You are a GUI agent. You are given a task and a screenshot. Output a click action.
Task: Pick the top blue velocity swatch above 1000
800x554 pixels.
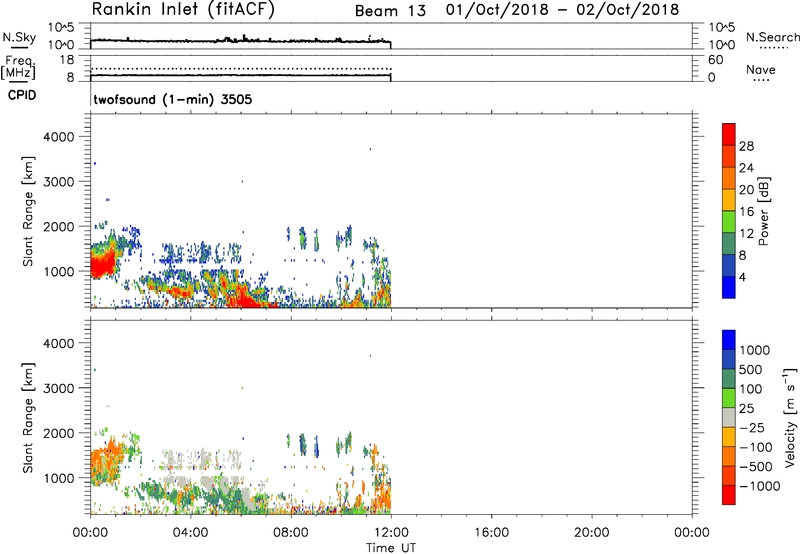click(x=729, y=340)
